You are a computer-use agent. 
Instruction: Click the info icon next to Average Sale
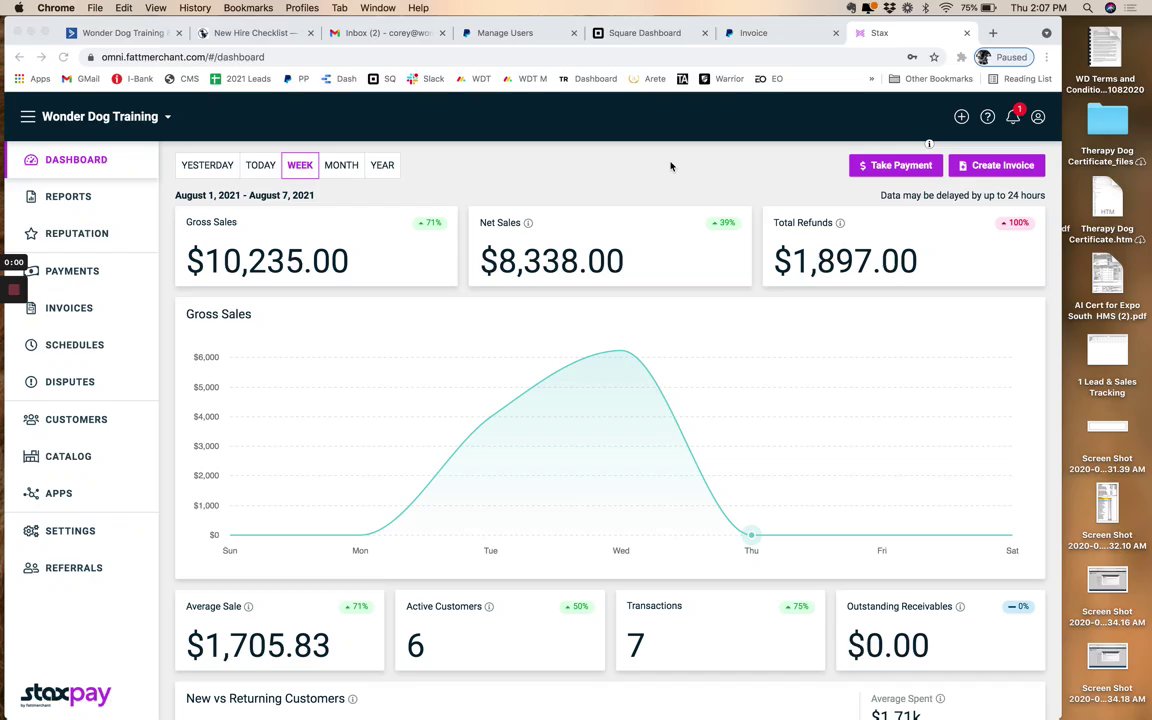coord(248,607)
